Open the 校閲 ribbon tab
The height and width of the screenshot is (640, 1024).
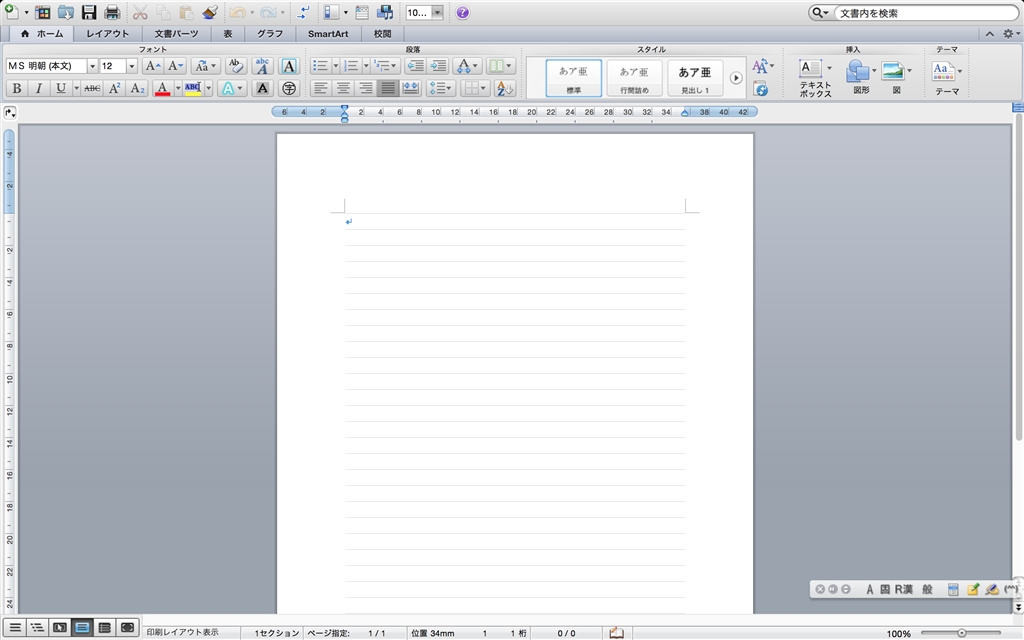382,33
